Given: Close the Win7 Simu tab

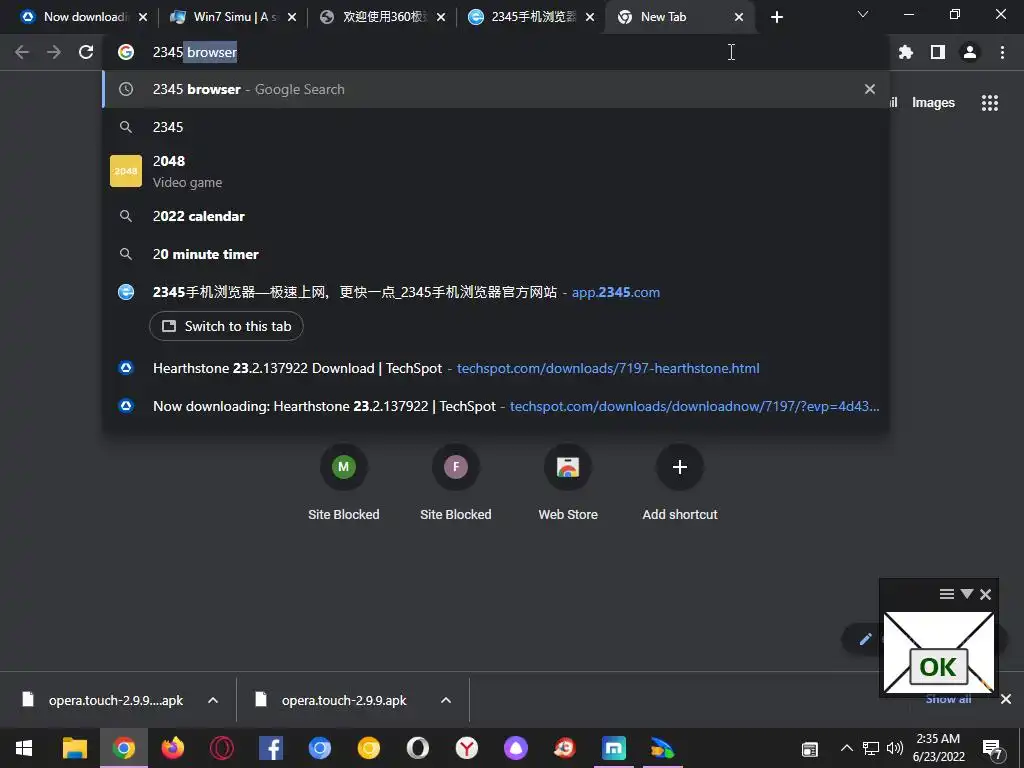Looking at the screenshot, I should [291, 17].
